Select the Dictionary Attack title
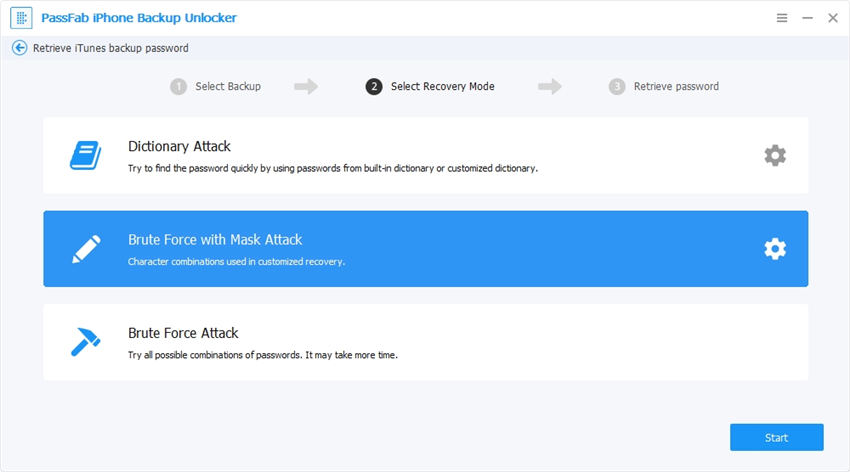The width and height of the screenshot is (850, 472). pyautogui.click(x=179, y=146)
